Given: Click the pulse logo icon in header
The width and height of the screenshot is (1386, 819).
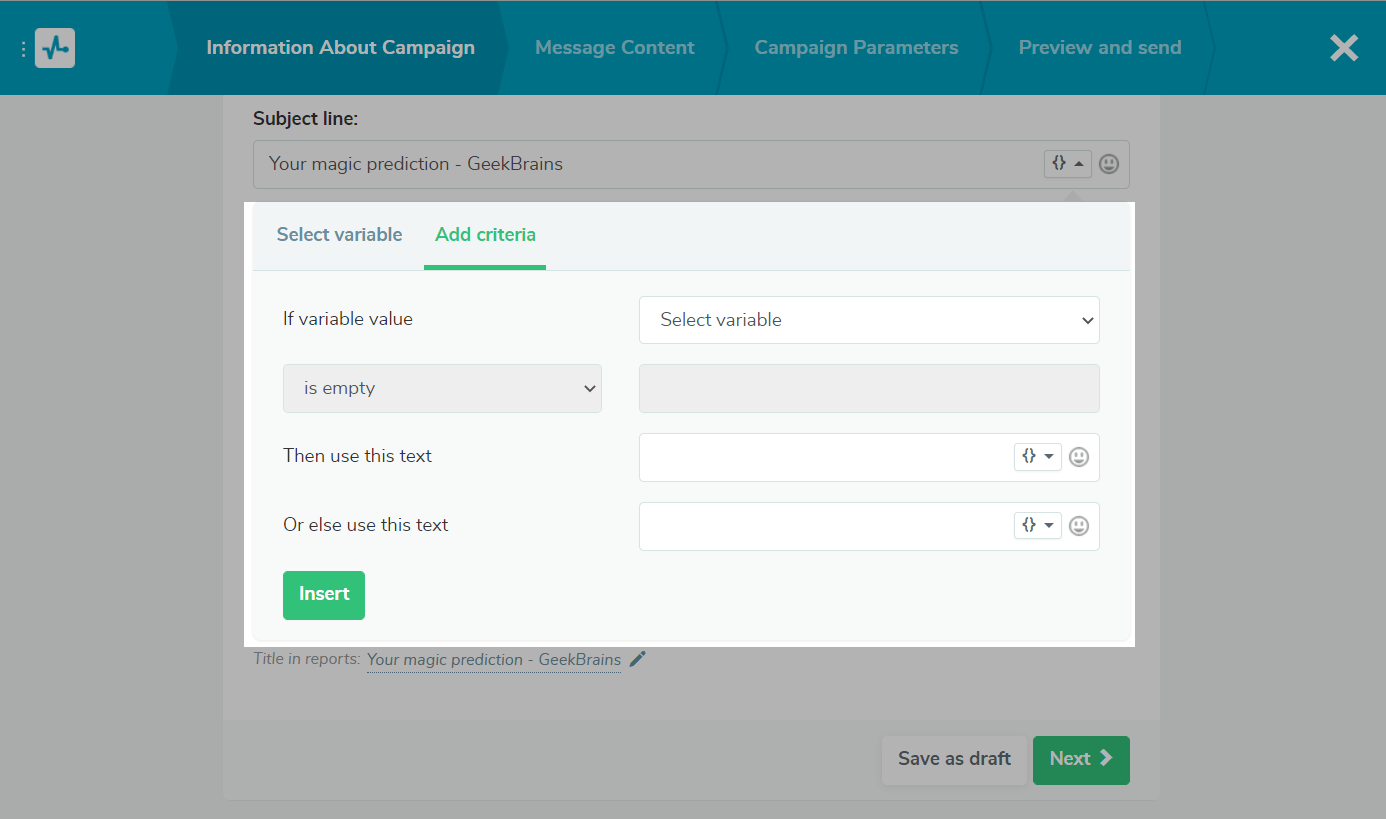Looking at the screenshot, I should (55, 48).
